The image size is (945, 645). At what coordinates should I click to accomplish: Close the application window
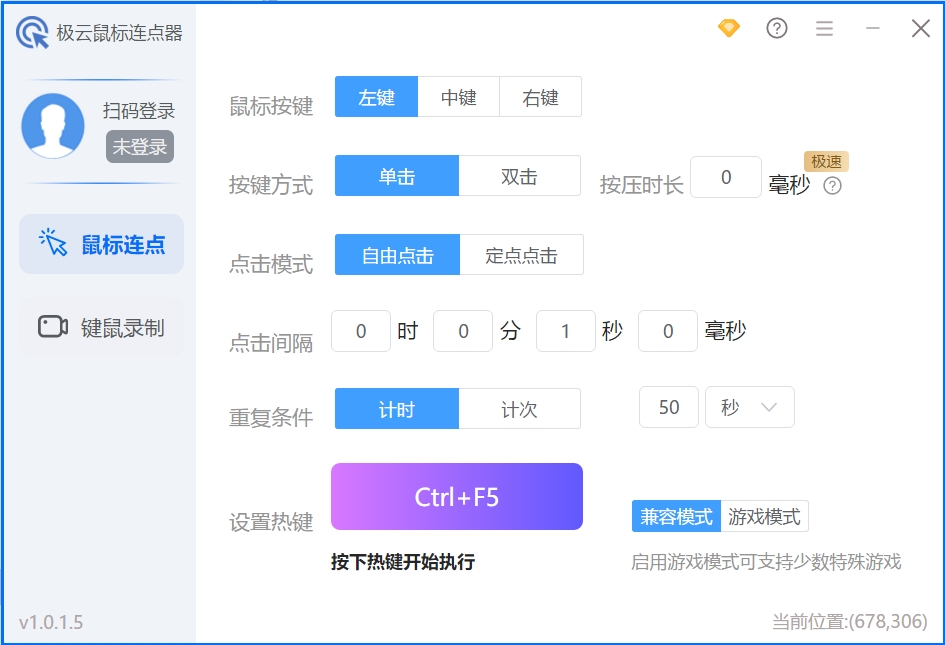pos(920,28)
